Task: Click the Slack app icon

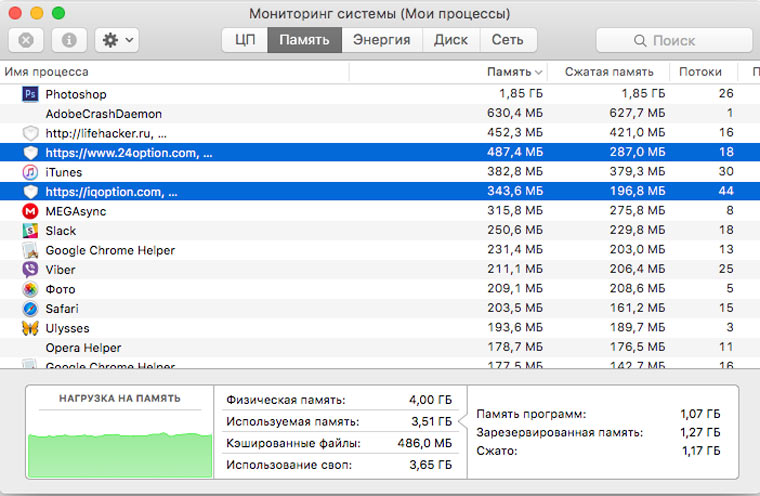Action: click(x=30, y=230)
